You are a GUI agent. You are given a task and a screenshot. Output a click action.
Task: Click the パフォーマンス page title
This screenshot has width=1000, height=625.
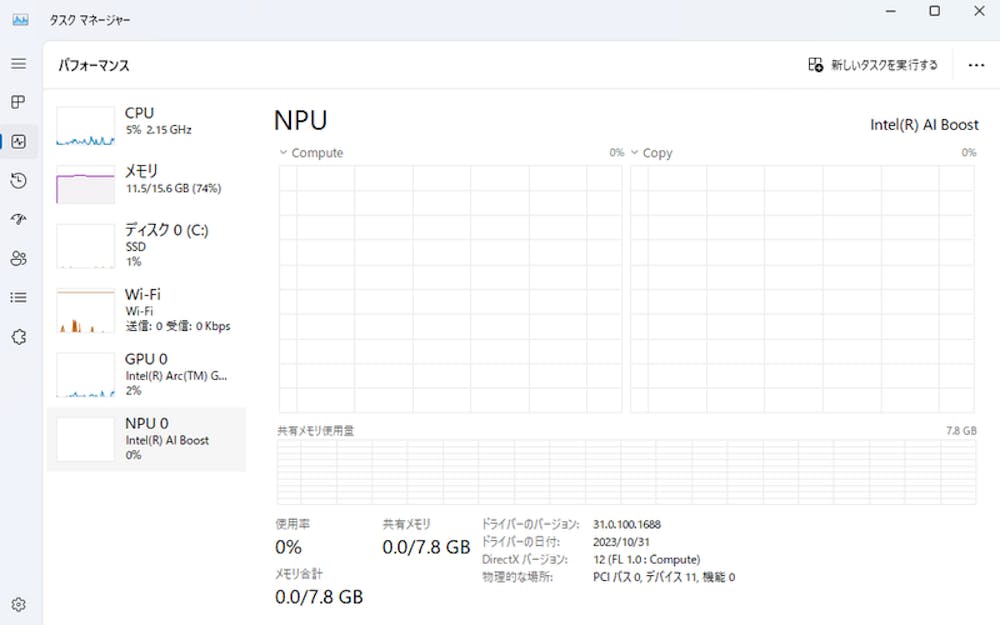click(94, 65)
